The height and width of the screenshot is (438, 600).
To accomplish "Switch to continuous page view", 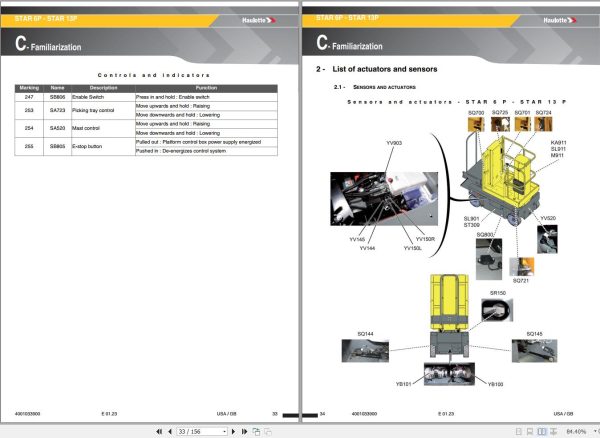I will [x=530, y=431].
